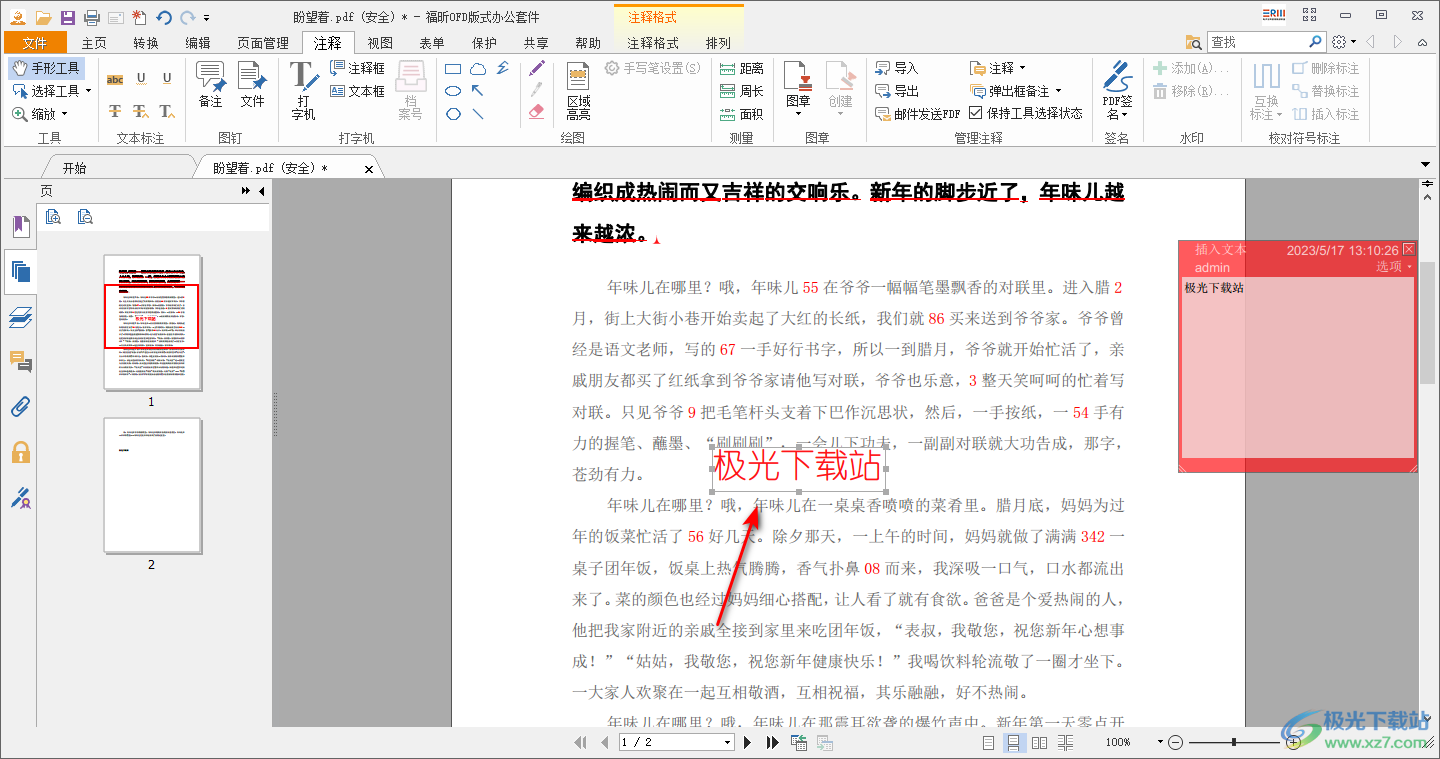The image size is (1440, 759).
Task: Switch to the 保护 ribbon tab
Action: (x=484, y=43)
